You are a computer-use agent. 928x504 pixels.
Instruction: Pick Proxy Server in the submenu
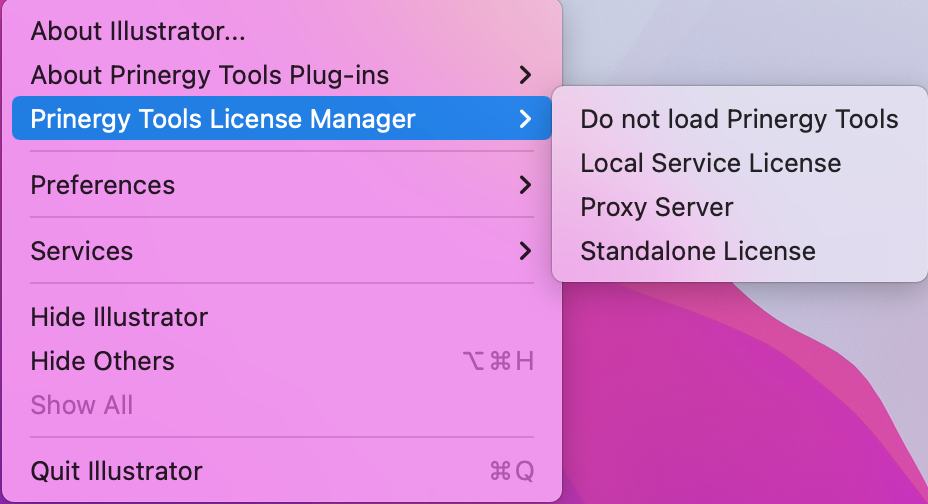[657, 207]
